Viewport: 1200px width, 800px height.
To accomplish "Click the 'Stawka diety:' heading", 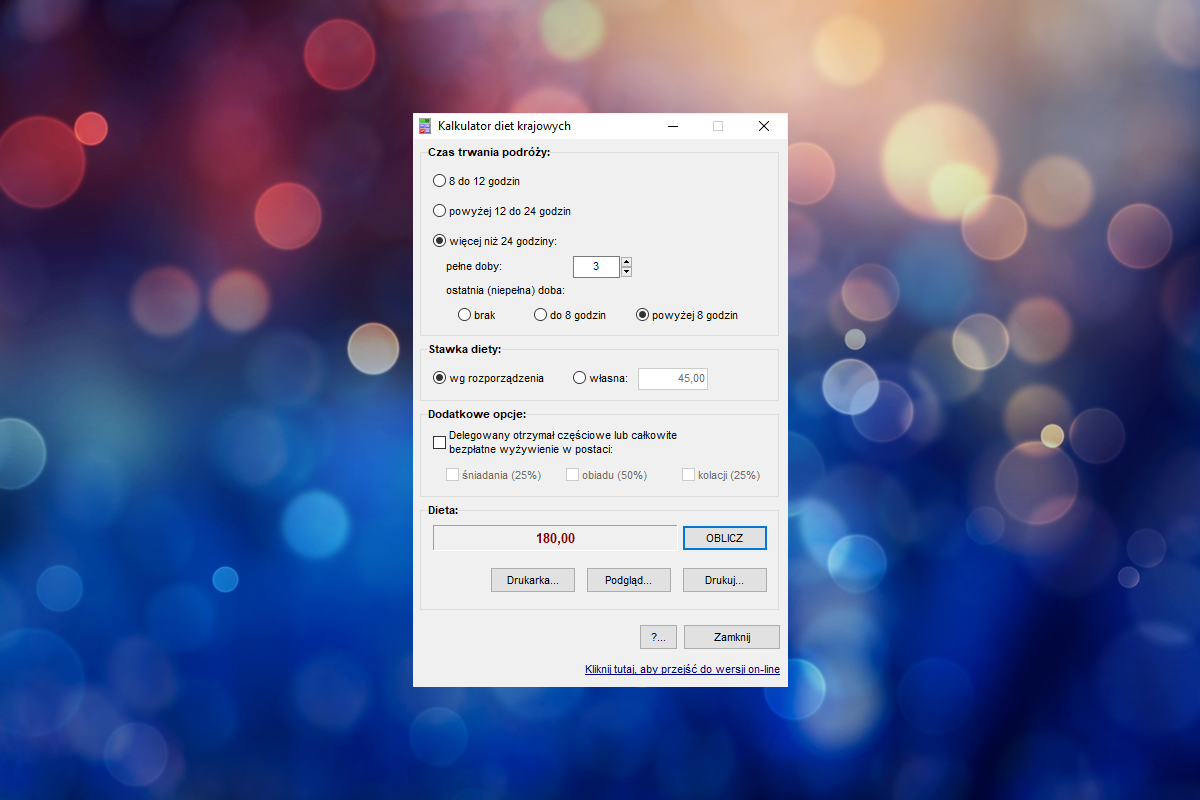I will 464,349.
